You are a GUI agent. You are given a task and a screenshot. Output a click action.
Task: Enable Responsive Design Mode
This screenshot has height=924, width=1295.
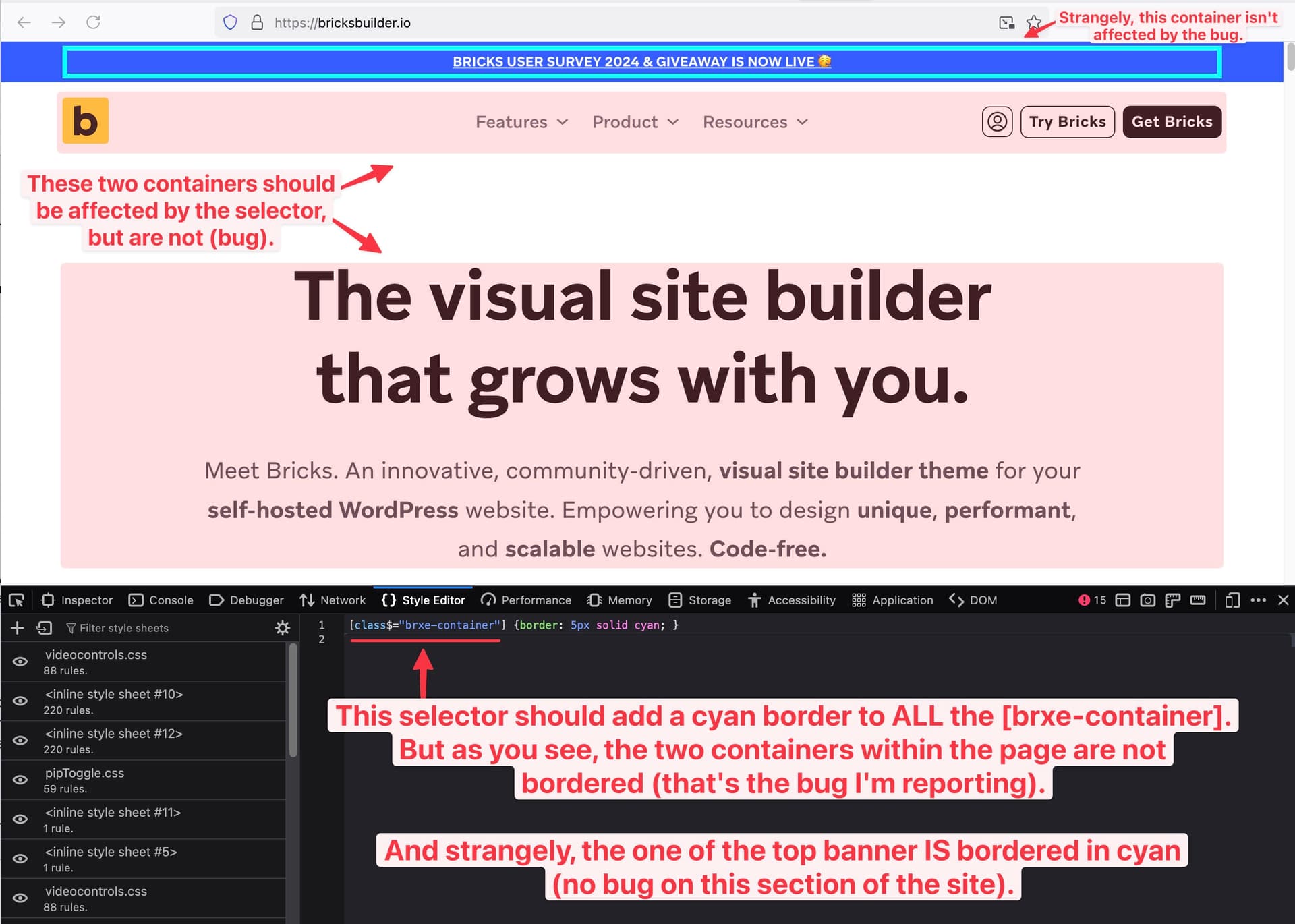[x=1233, y=600]
